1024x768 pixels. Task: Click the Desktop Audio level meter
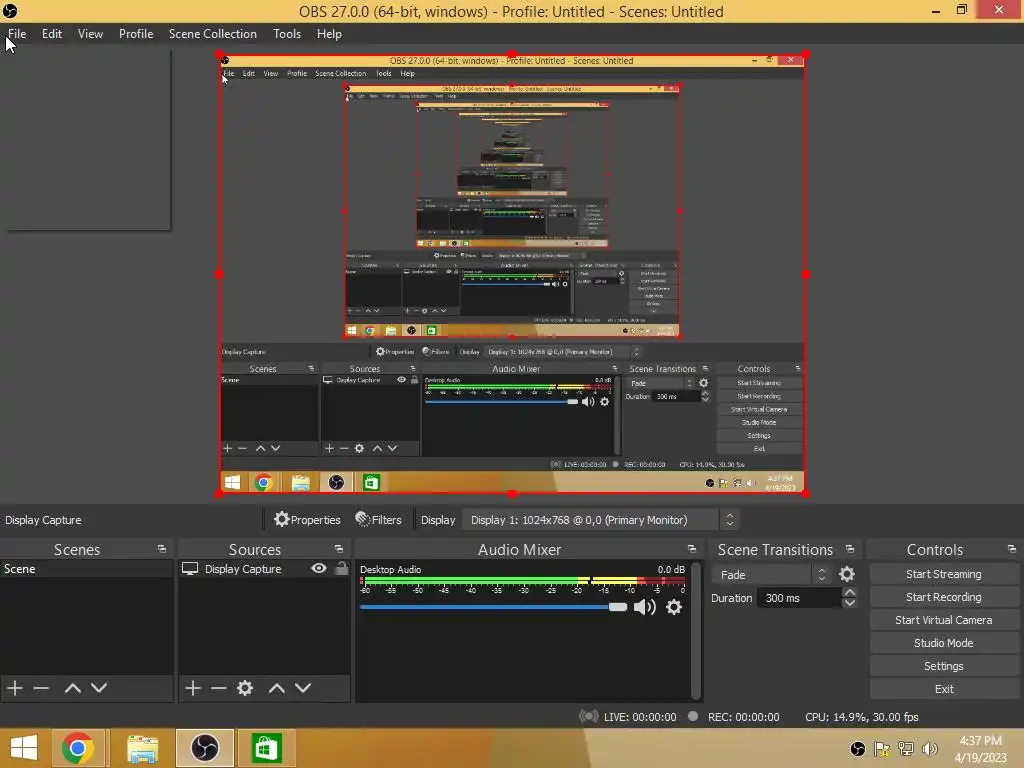(x=522, y=580)
